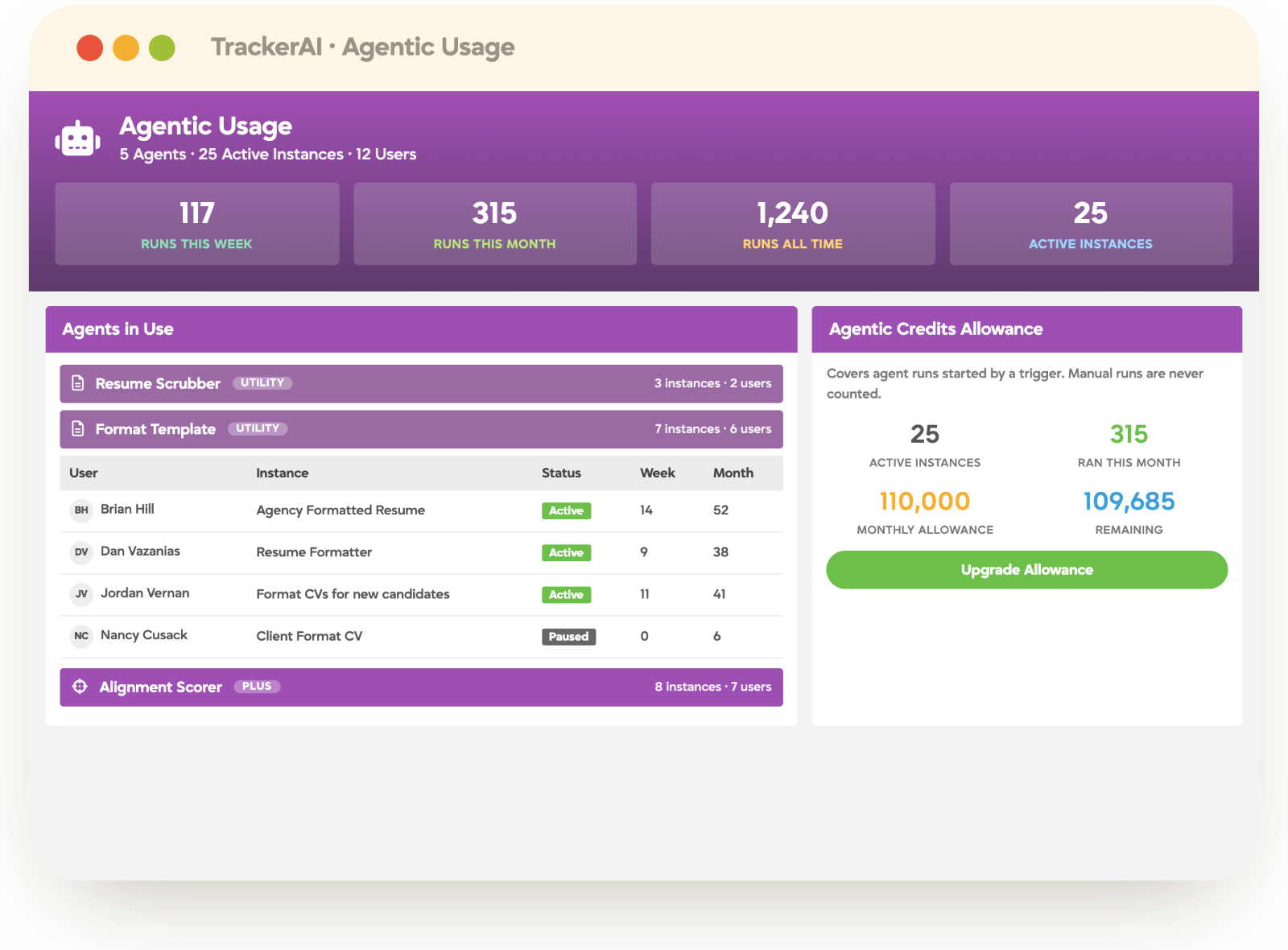The height and width of the screenshot is (950, 1288).
Task: Click the 7 instances · 6 users summary
Action: point(712,429)
